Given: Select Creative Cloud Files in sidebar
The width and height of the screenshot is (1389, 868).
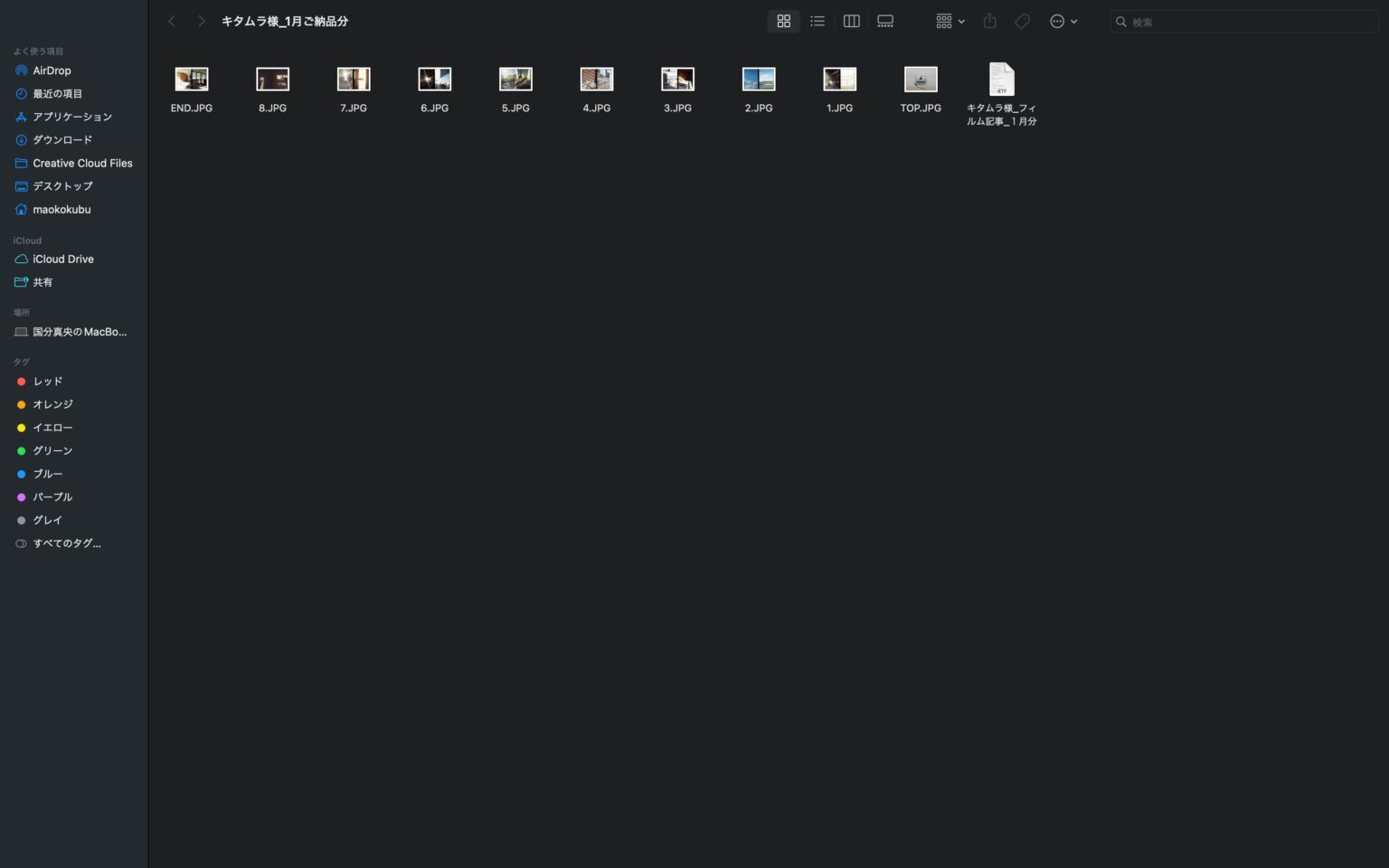Looking at the screenshot, I should tap(82, 164).
